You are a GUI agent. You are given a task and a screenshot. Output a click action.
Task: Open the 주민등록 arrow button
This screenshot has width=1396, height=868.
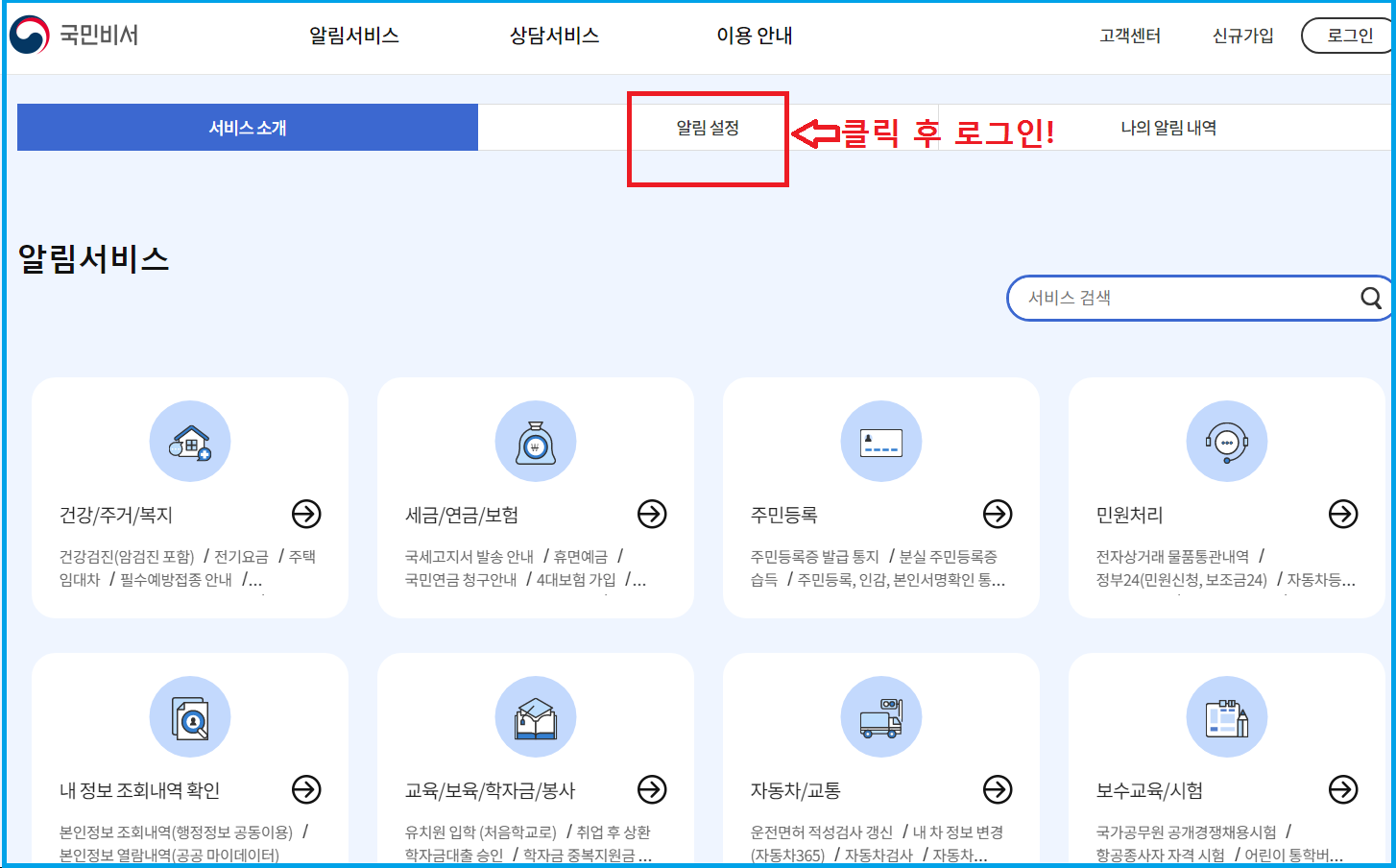coord(998,515)
